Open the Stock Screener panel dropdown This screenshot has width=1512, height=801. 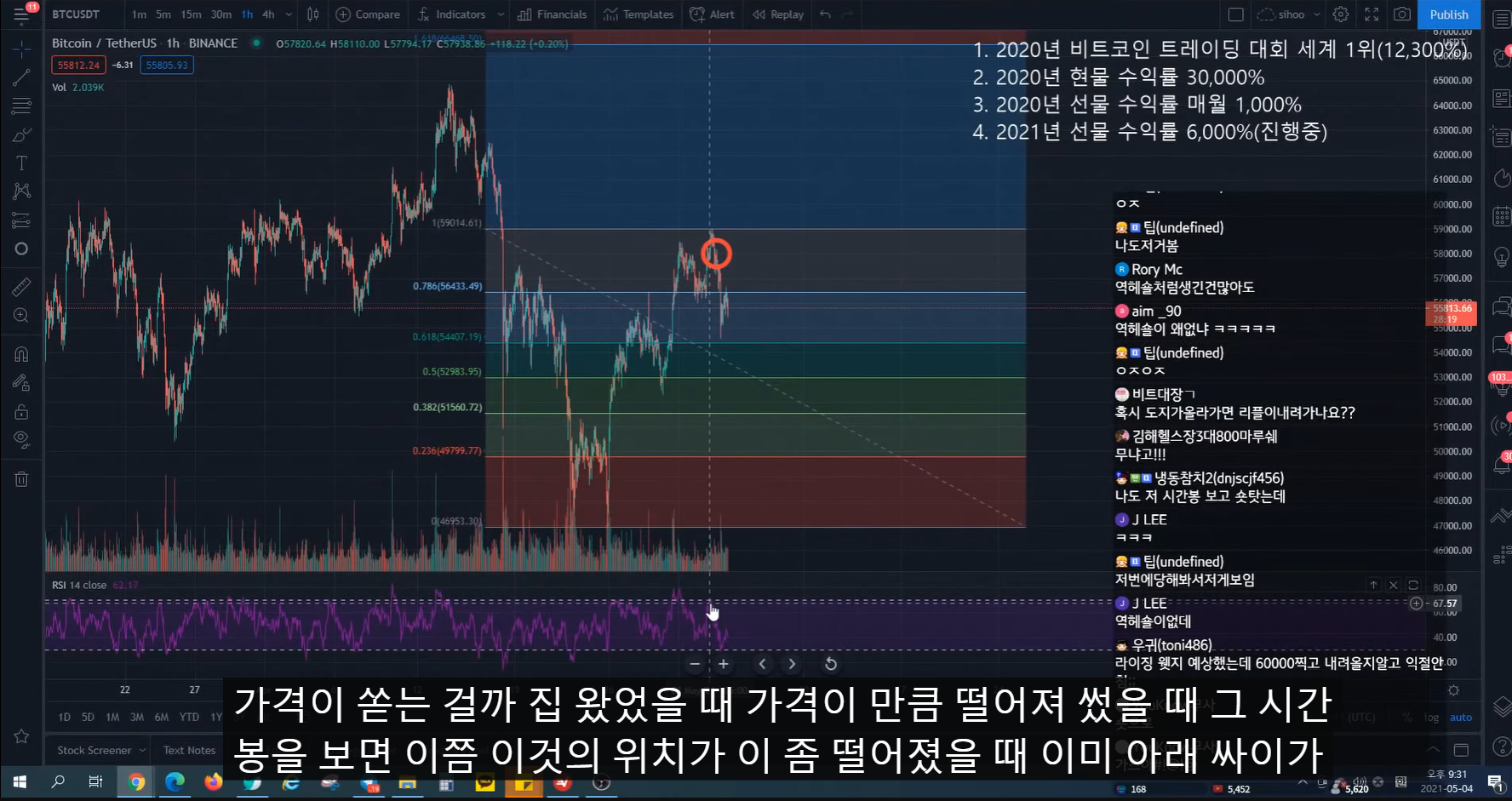(x=101, y=750)
